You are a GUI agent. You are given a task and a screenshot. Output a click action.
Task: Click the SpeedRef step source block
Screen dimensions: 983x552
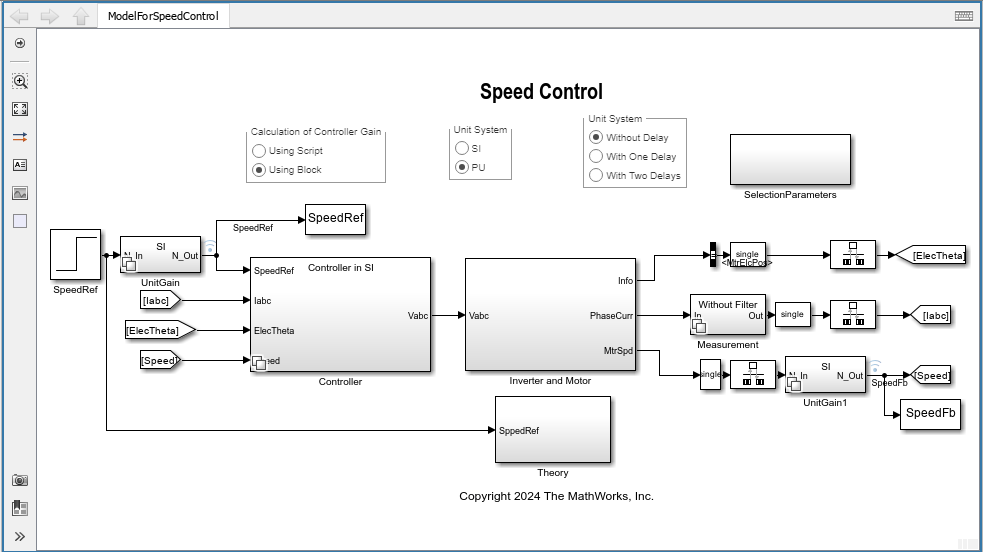click(75, 255)
